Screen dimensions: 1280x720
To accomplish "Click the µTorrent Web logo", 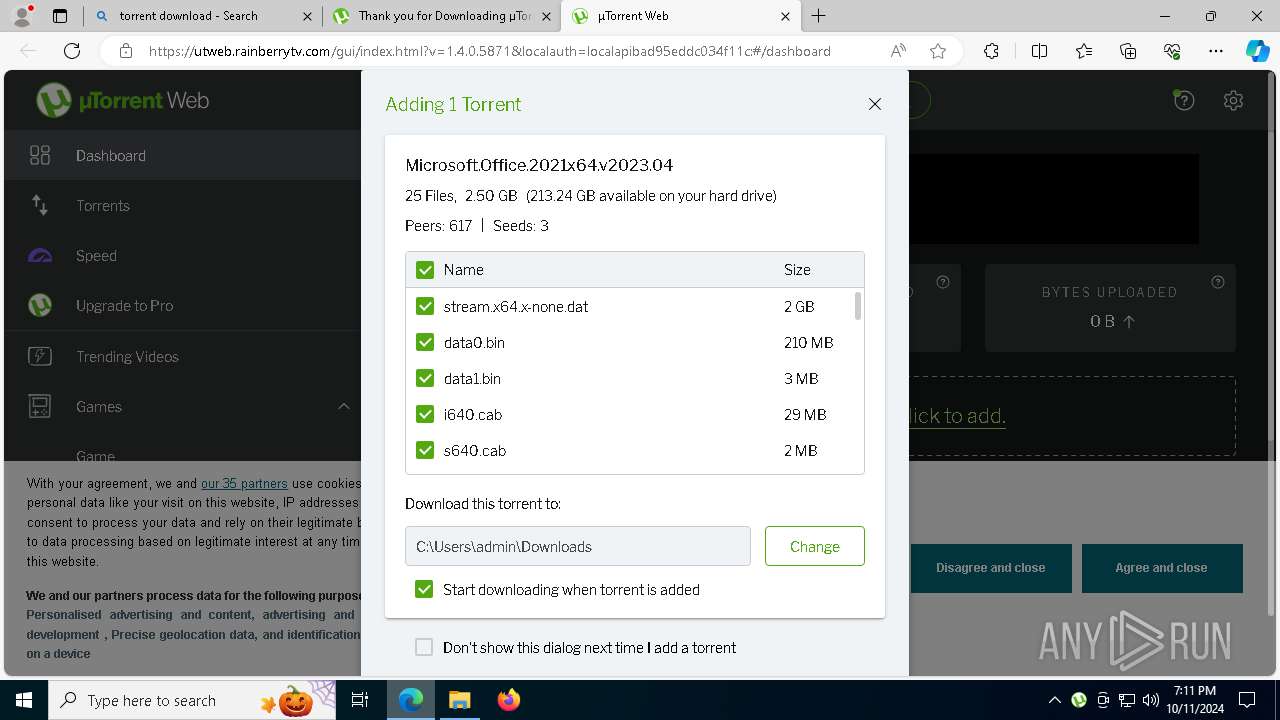I will (123, 100).
